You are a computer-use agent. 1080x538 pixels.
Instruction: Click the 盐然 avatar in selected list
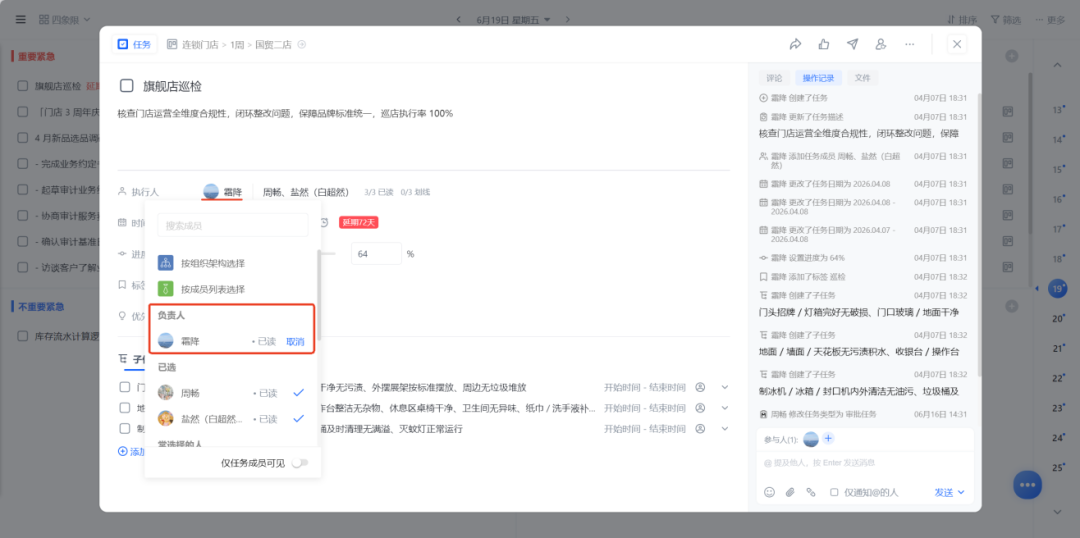coord(165,418)
